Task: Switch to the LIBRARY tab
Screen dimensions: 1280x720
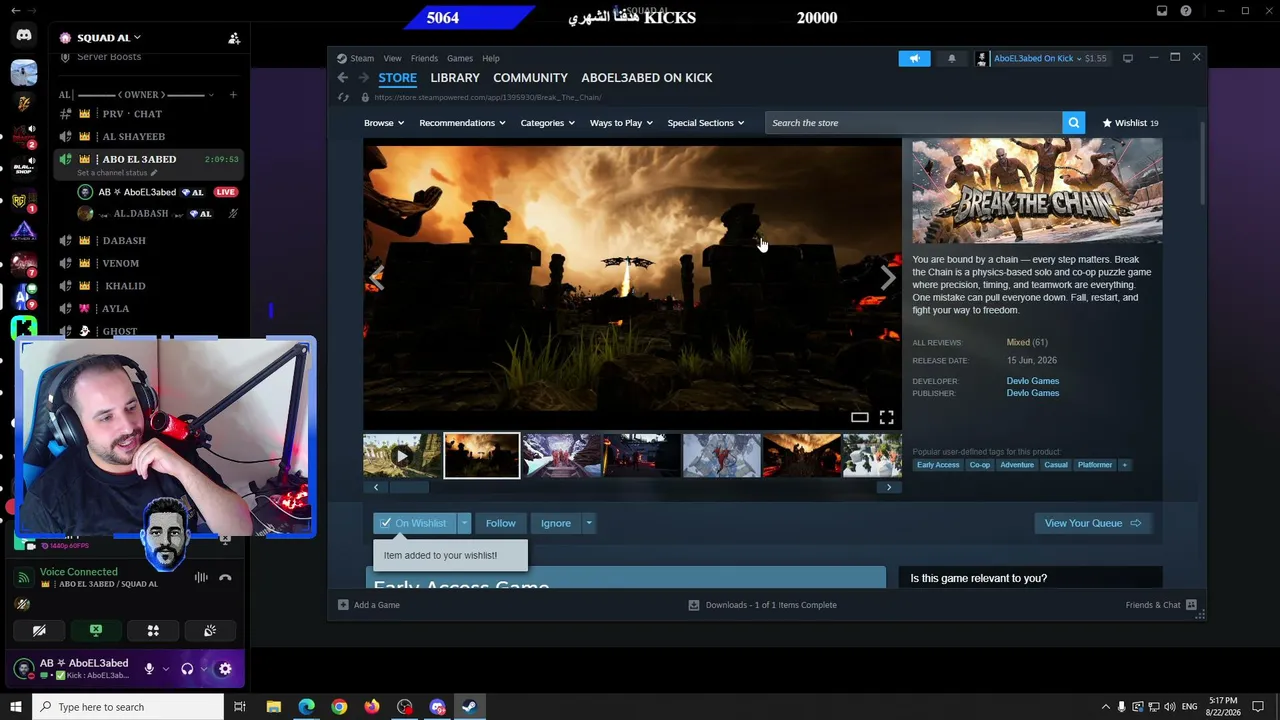Action: click(x=455, y=78)
